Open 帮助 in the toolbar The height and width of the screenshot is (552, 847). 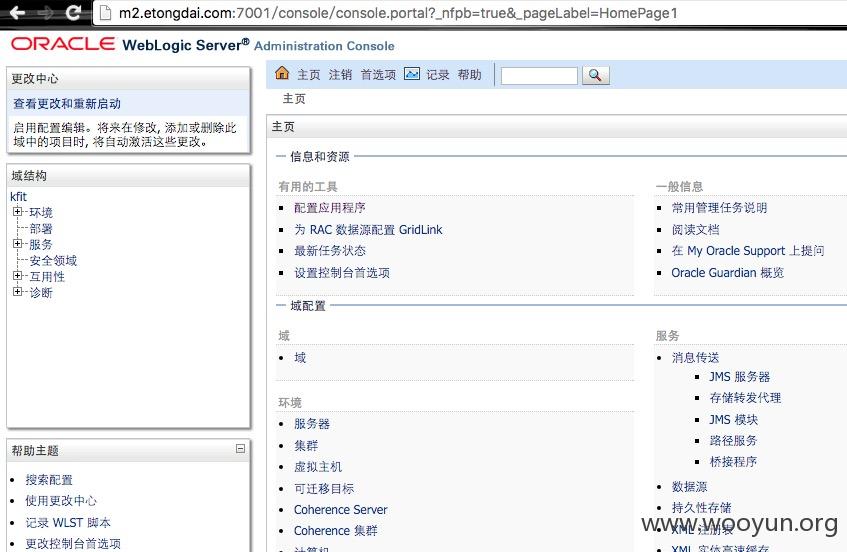469,75
